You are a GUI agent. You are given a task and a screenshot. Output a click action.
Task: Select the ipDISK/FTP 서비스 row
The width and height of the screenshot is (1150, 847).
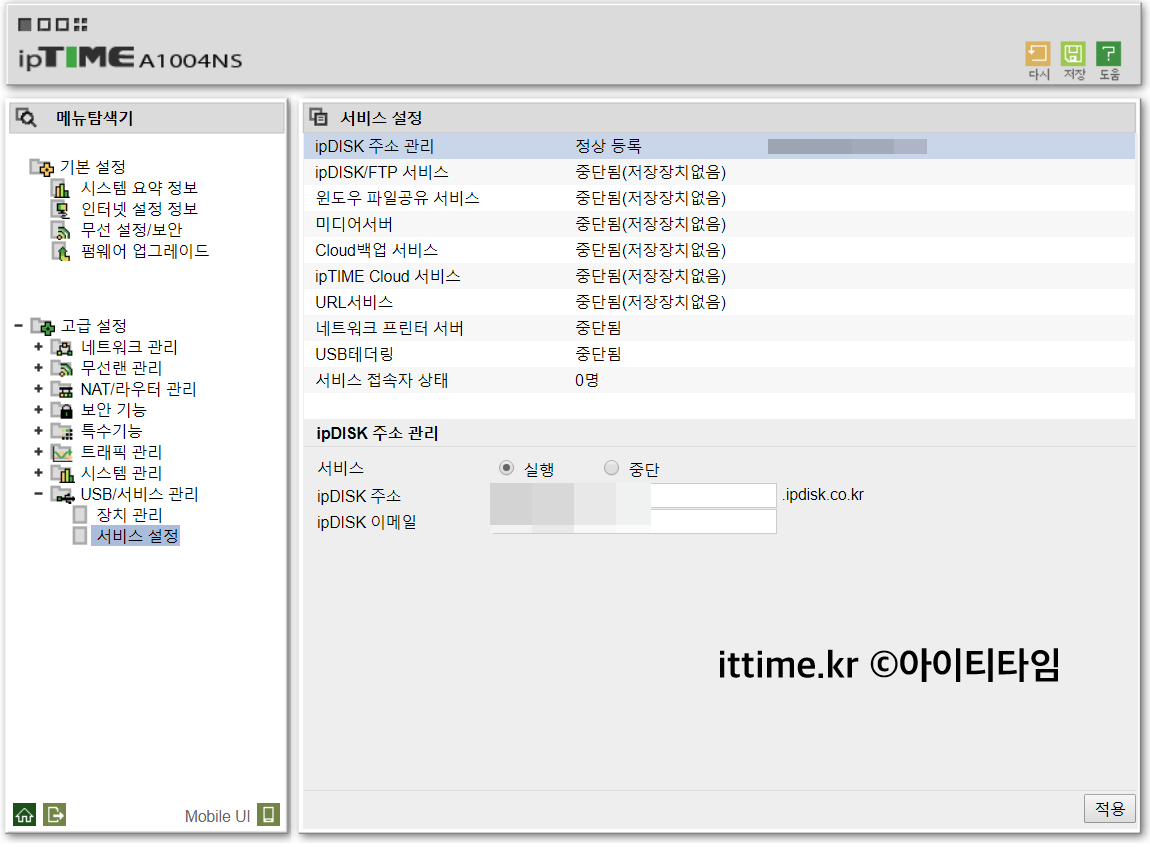point(719,173)
